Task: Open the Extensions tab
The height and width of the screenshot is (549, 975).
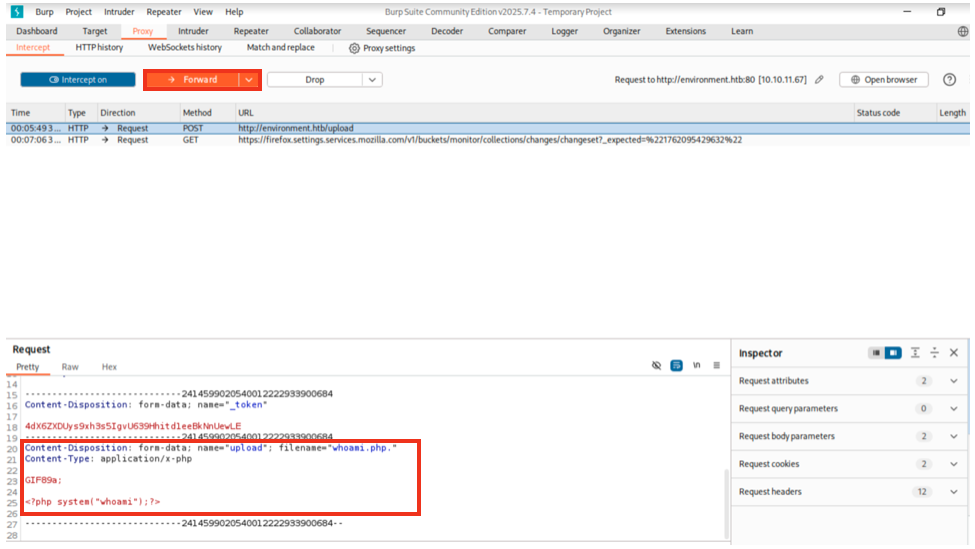Action: (685, 31)
